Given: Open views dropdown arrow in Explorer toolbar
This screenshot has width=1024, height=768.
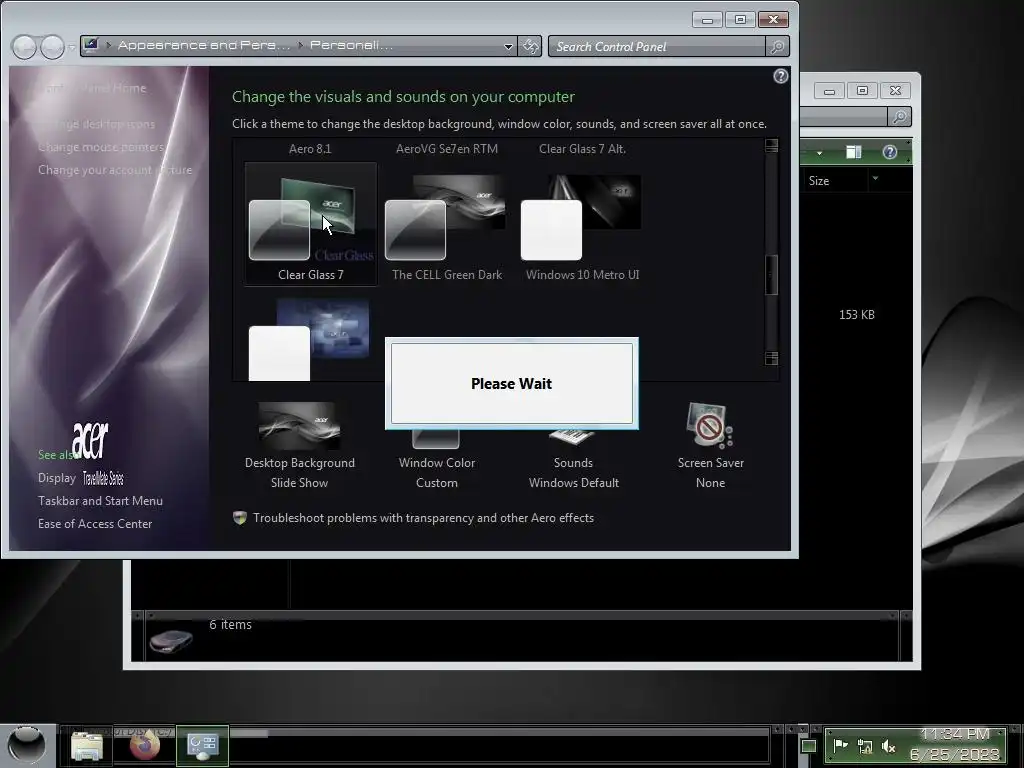Looking at the screenshot, I should [x=819, y=153].
